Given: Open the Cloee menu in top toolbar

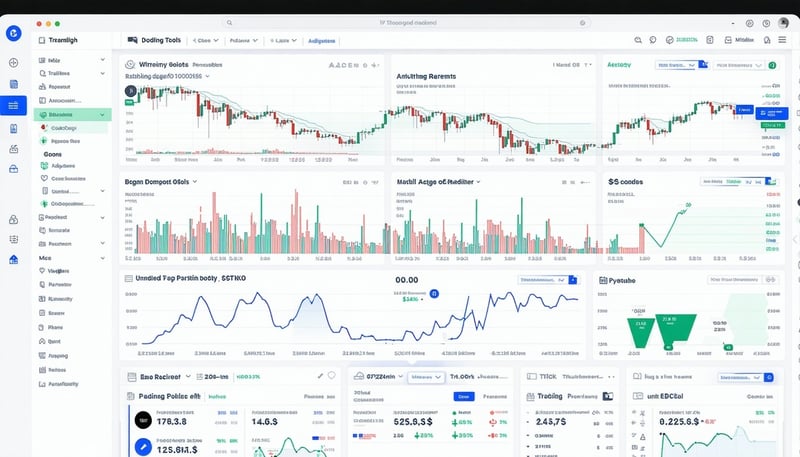Looking at the screenshot, I should 203,41.
